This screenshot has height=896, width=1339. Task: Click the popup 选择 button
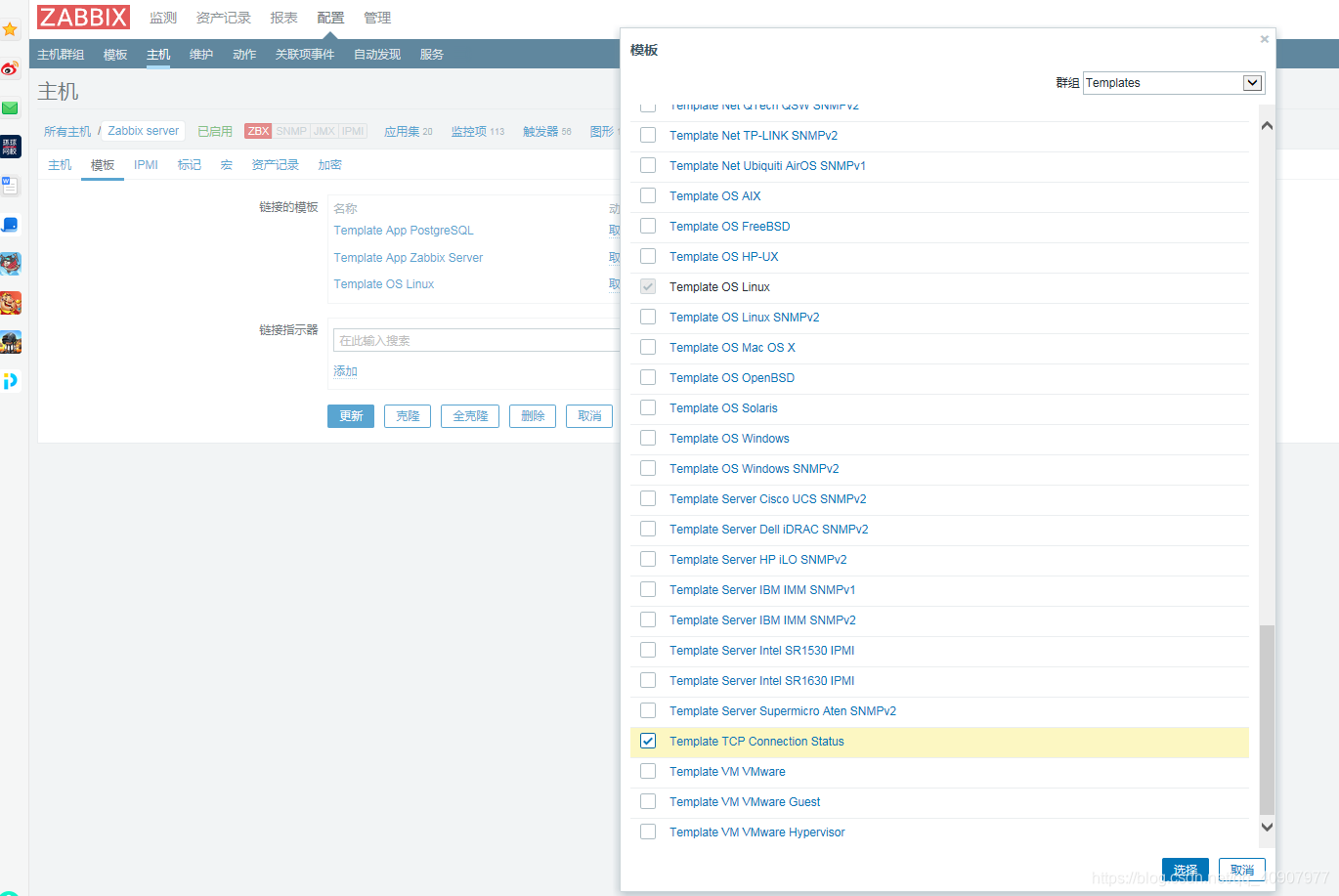pos(1186,870)
